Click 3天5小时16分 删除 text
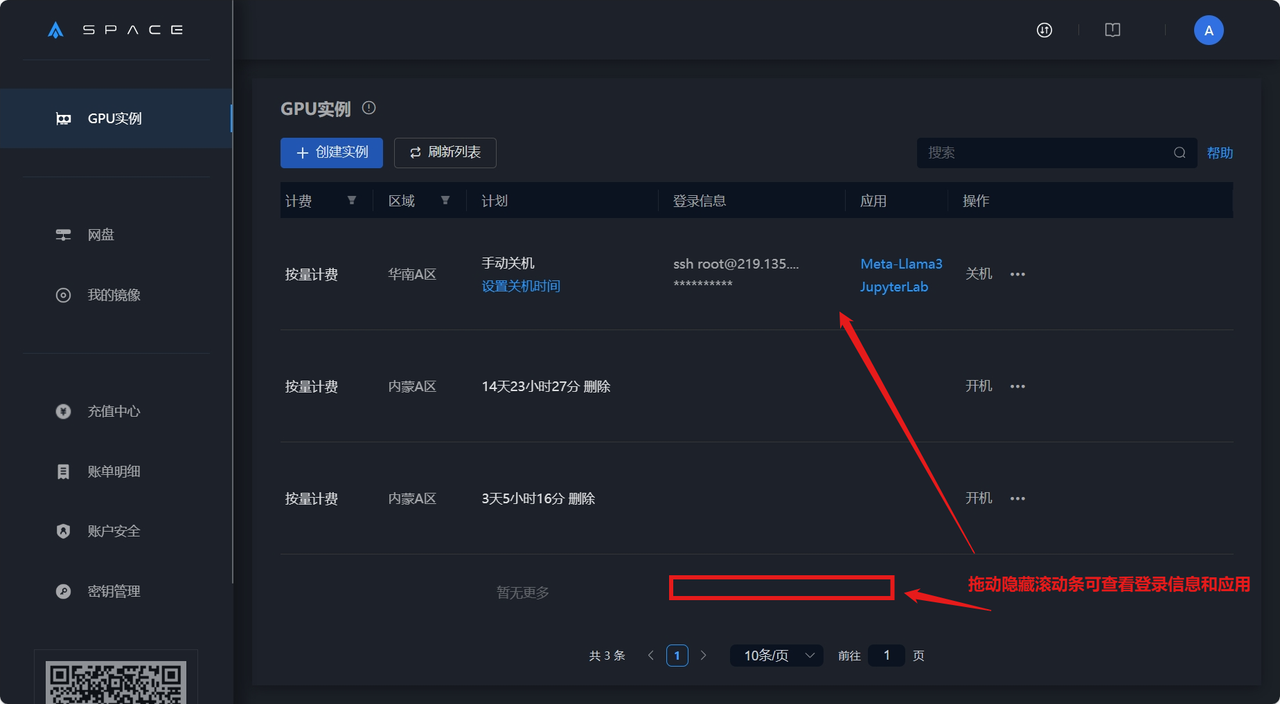The width and height of the screenshot is (1280, 704). point(538,498)
